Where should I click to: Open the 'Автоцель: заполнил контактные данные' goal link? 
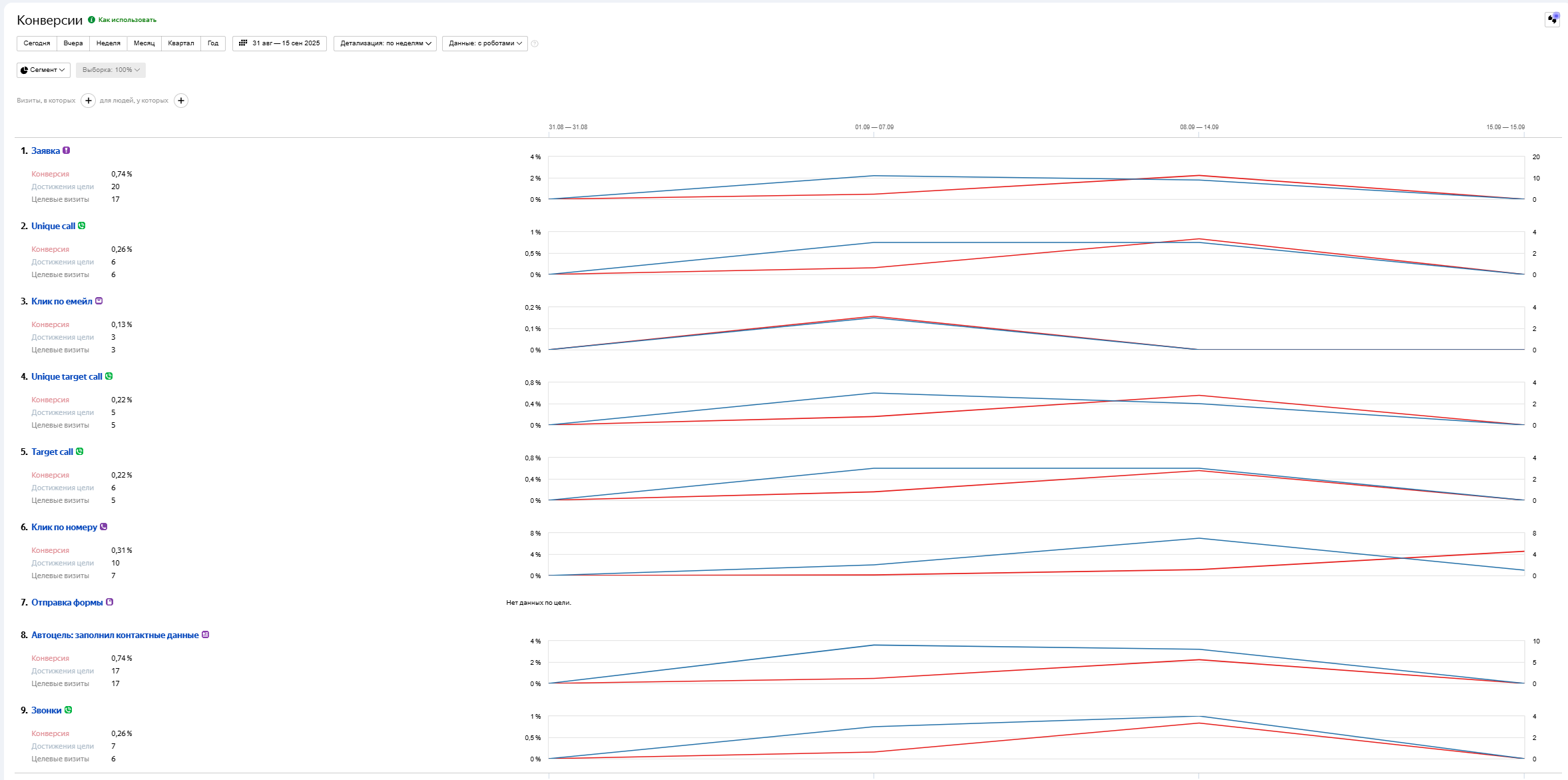[x=115, y=635]
